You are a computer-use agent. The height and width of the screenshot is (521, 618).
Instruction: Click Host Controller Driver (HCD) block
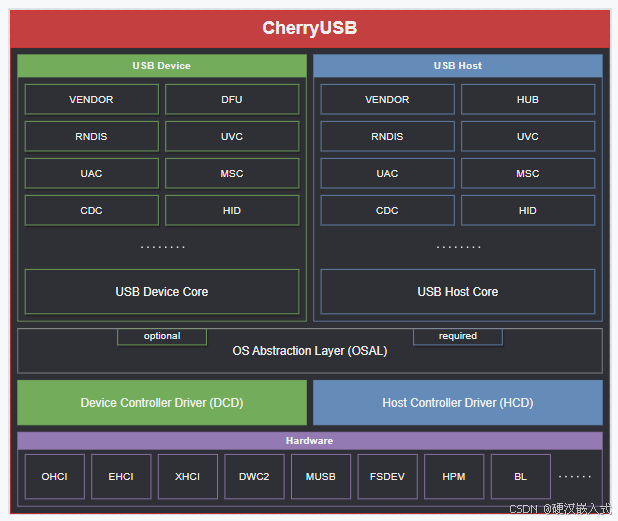(458, 403)
